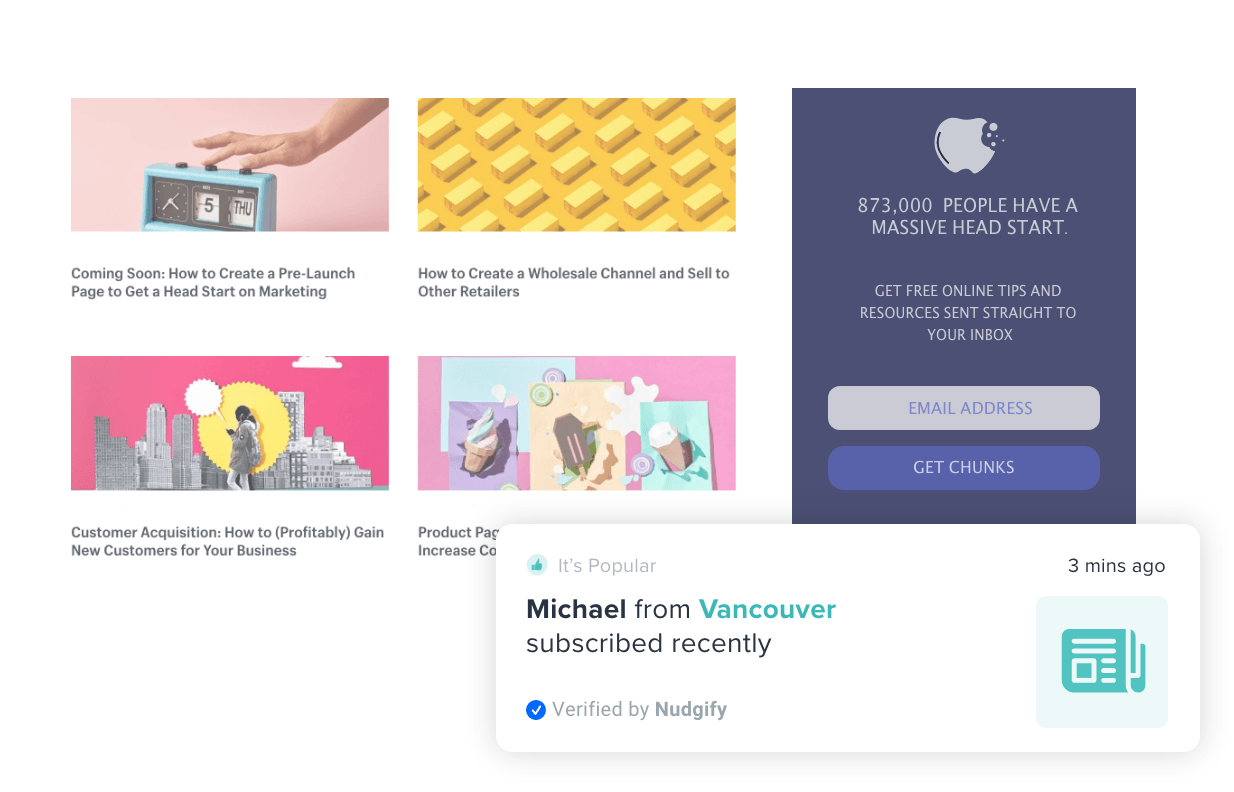Viewport: 1234px width, 792px height.
Task: Open the yellow boxes wholesale article image
Action: [x=577, y=165]
